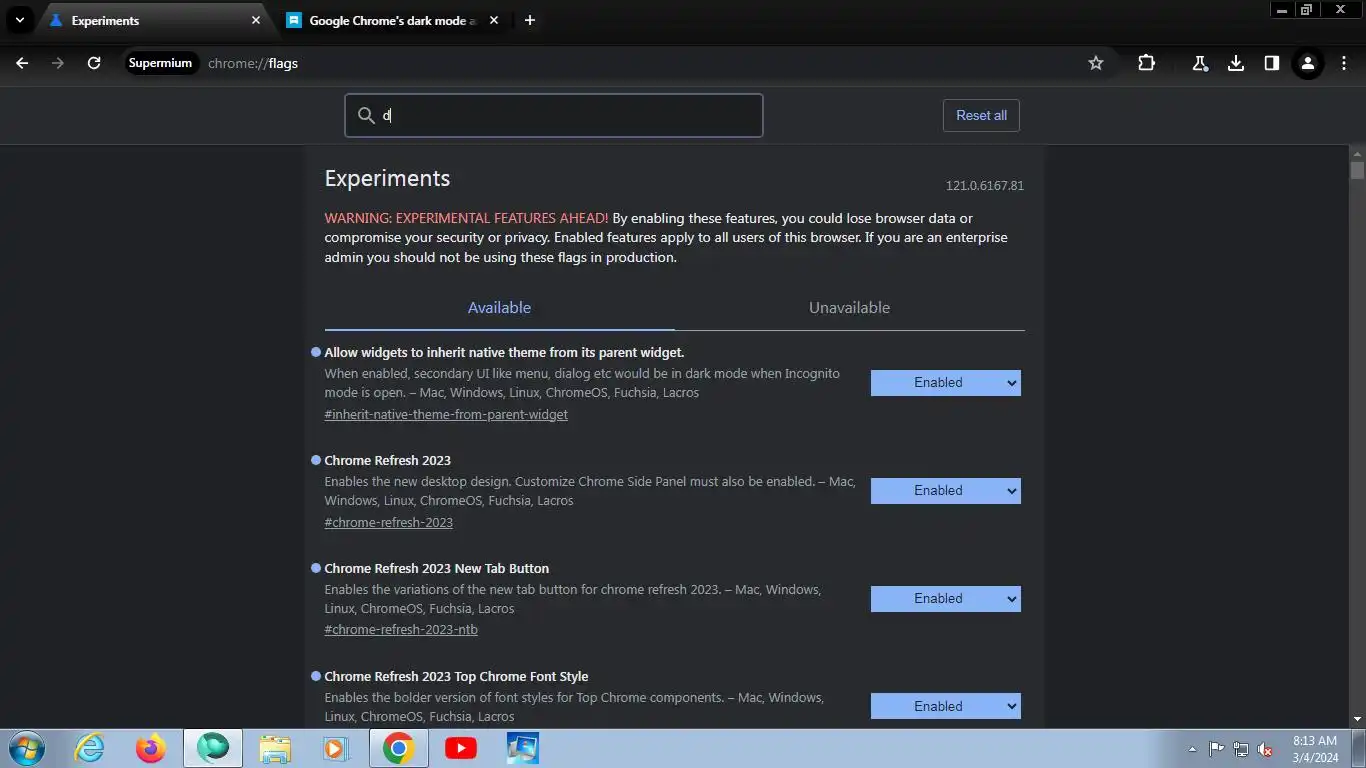Image resolution: width=1366 pixels, height=768 pixels.
Task: Add a new tab with plus button
Action: tap(530, 20)
